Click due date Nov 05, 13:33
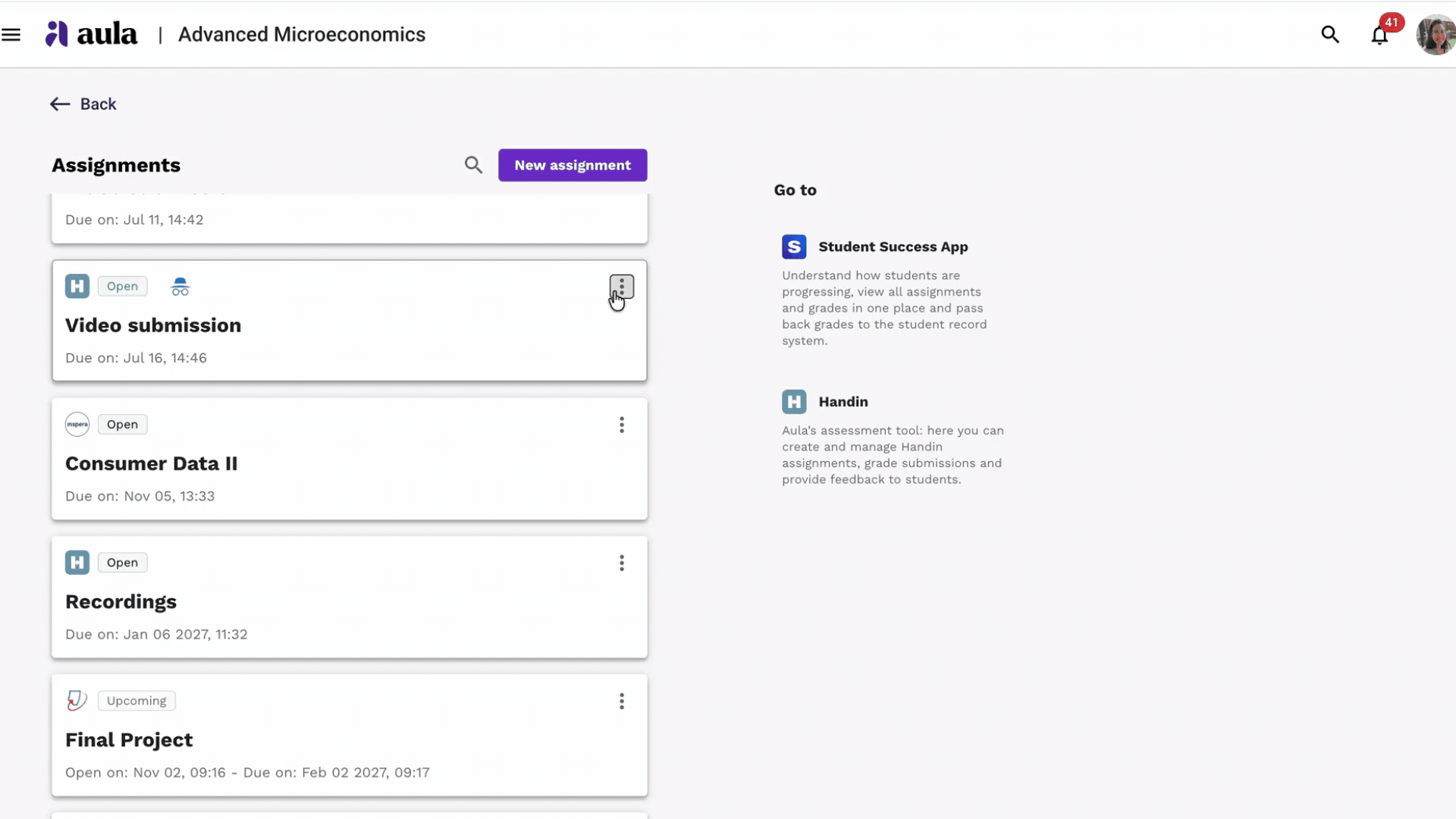 point(140,496)
